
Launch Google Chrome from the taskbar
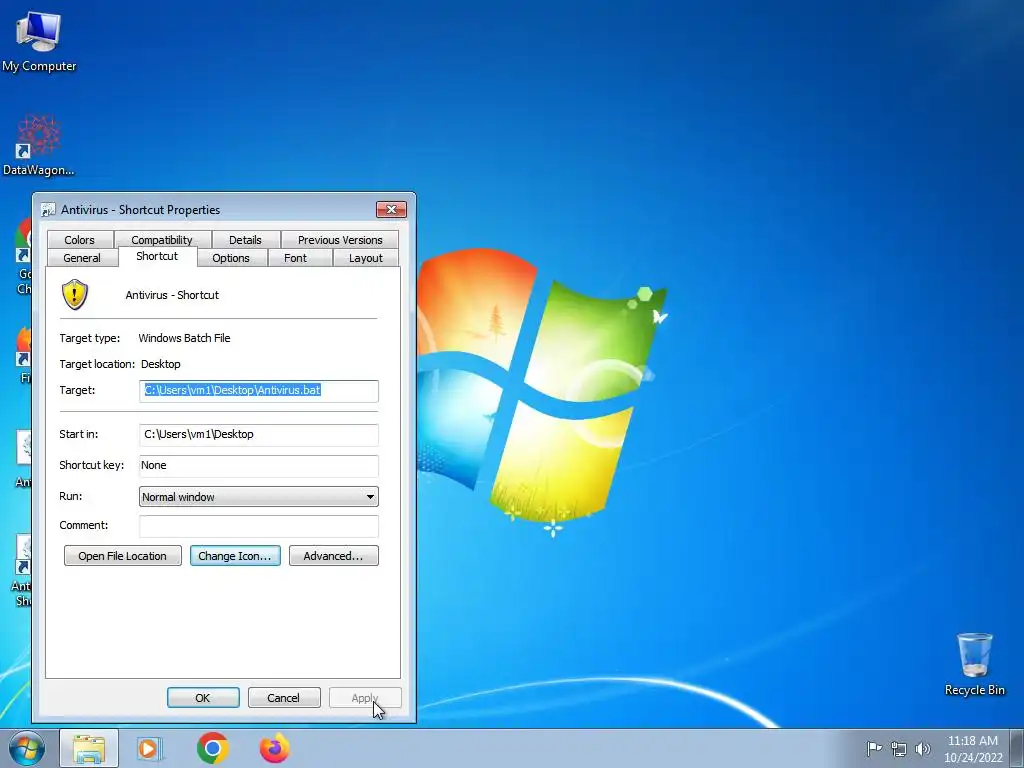click(x=212, y=748)
